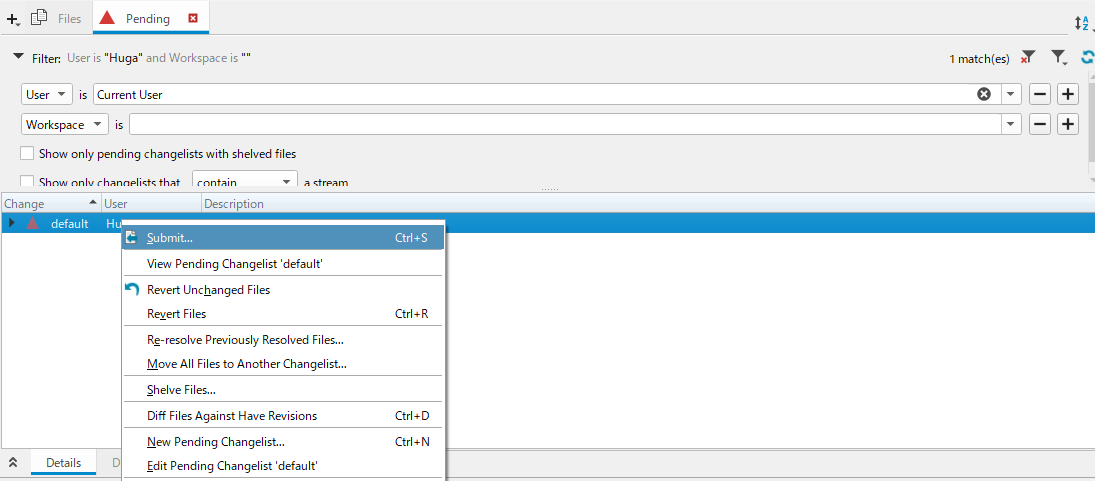Remove the User filter row with minus
Viewport: 1095px width, 481px height.
point(1040,94)
